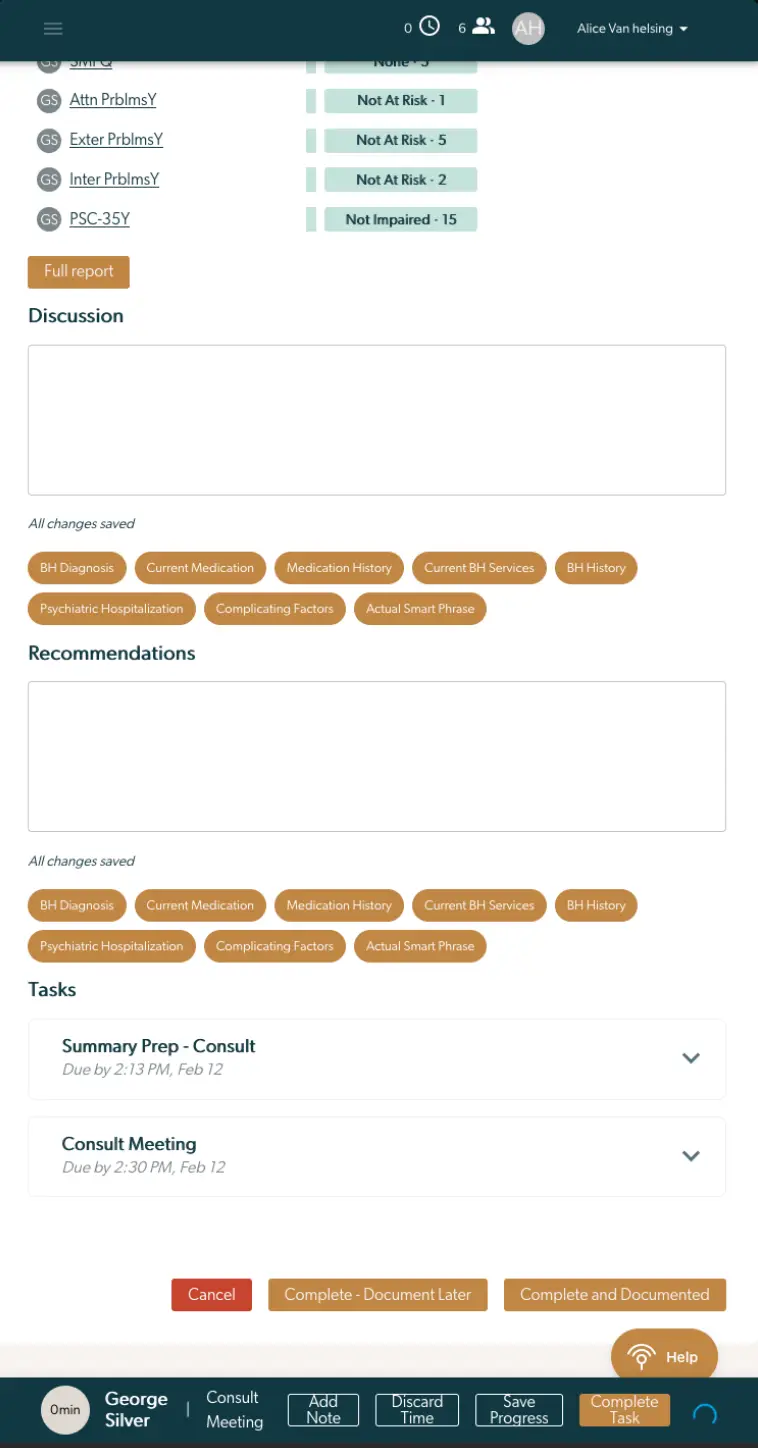Click the GS avatar beside PSC-35Y
Viewport: 758px width, 1448px height.
pos(49,219)
